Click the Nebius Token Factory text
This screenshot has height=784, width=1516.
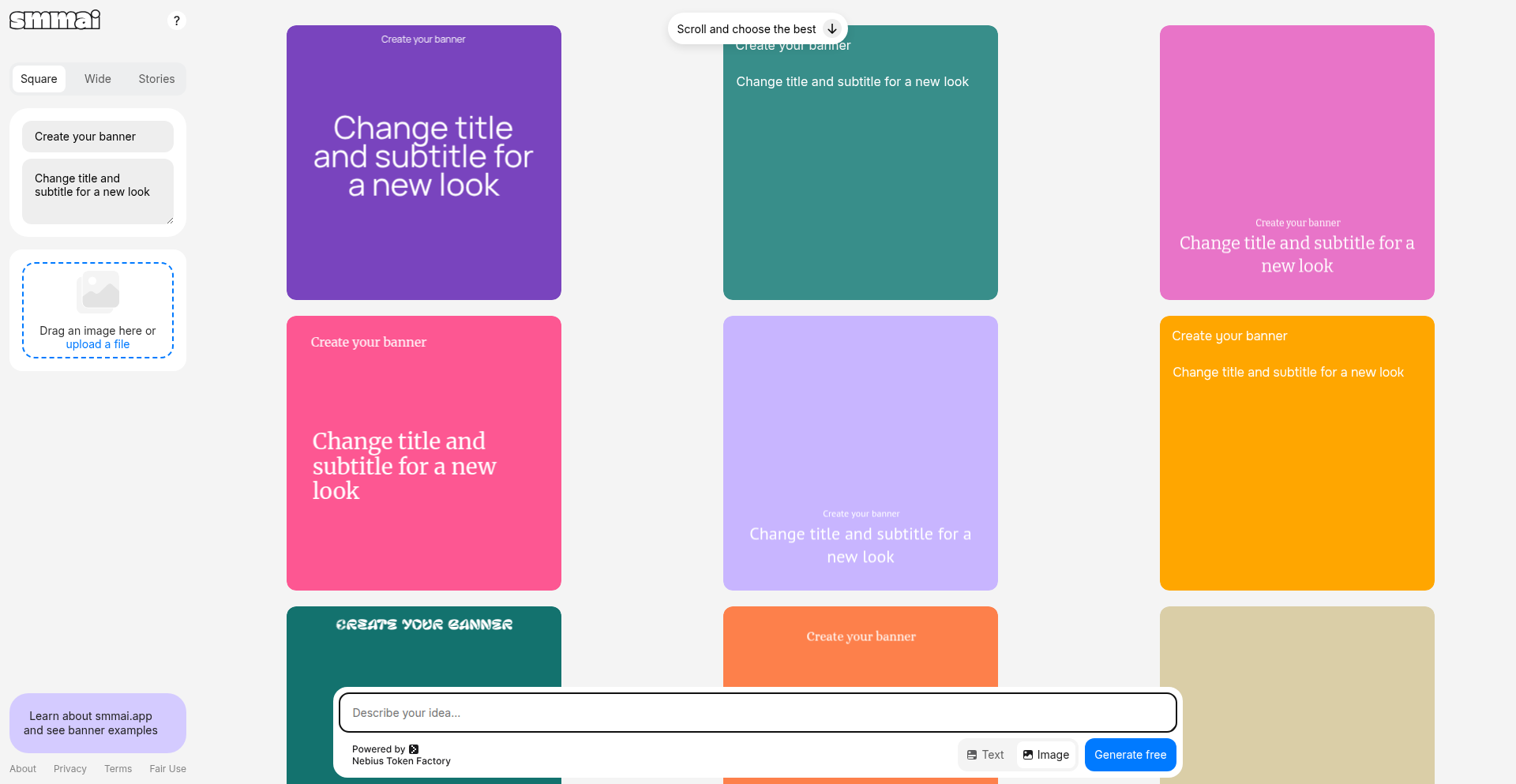coord(401,761)
